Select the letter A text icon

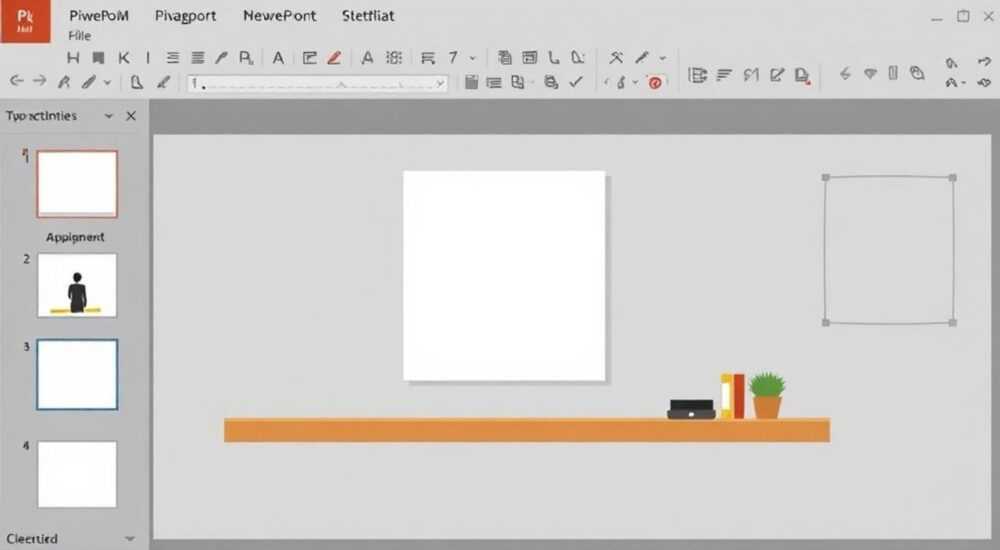pyautogui.click(x=278, y=58)
